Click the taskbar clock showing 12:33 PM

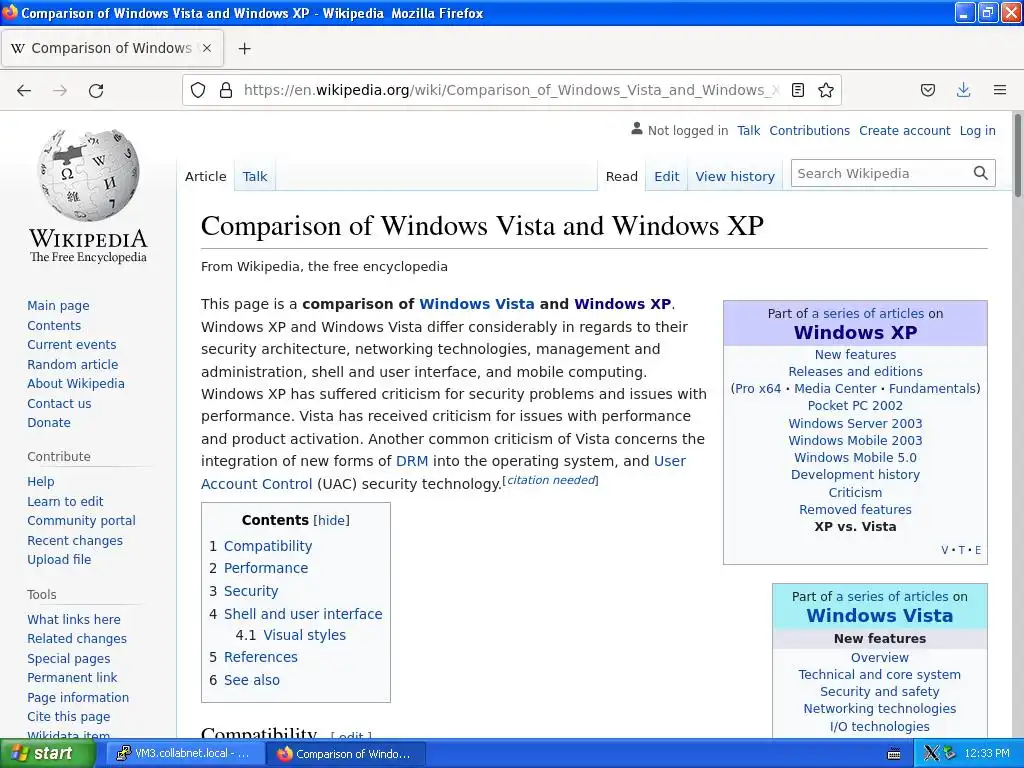tap(986, 754)
